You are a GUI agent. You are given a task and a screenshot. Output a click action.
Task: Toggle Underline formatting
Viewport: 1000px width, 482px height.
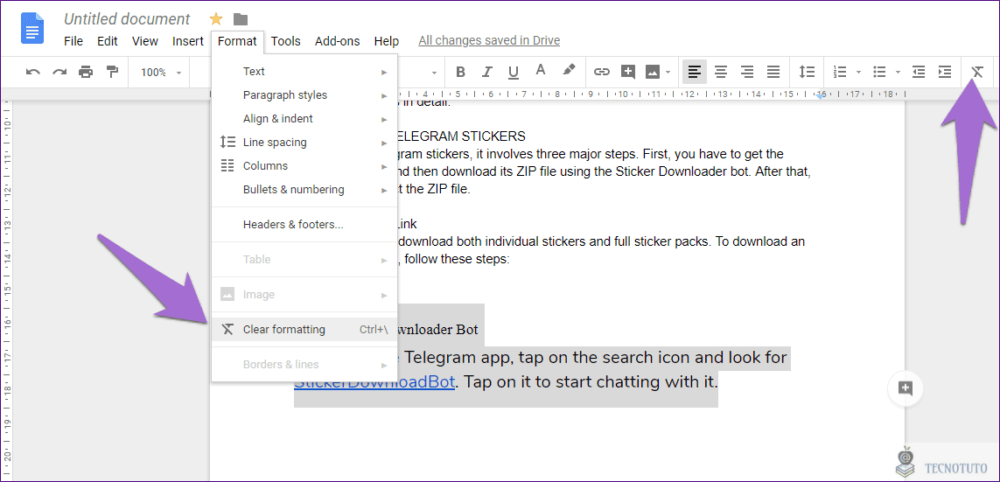513,72
